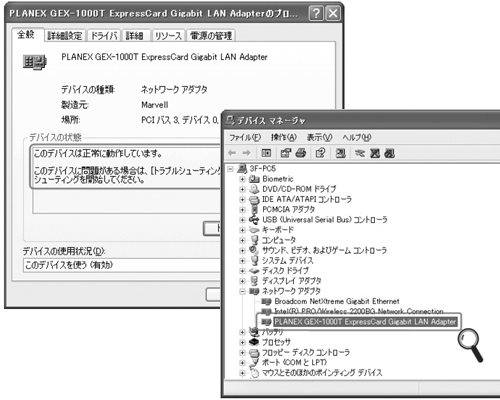This screenshot has height=400, width=500.
Task: Open the 操作(A) menu
Action: pos(284,137)
